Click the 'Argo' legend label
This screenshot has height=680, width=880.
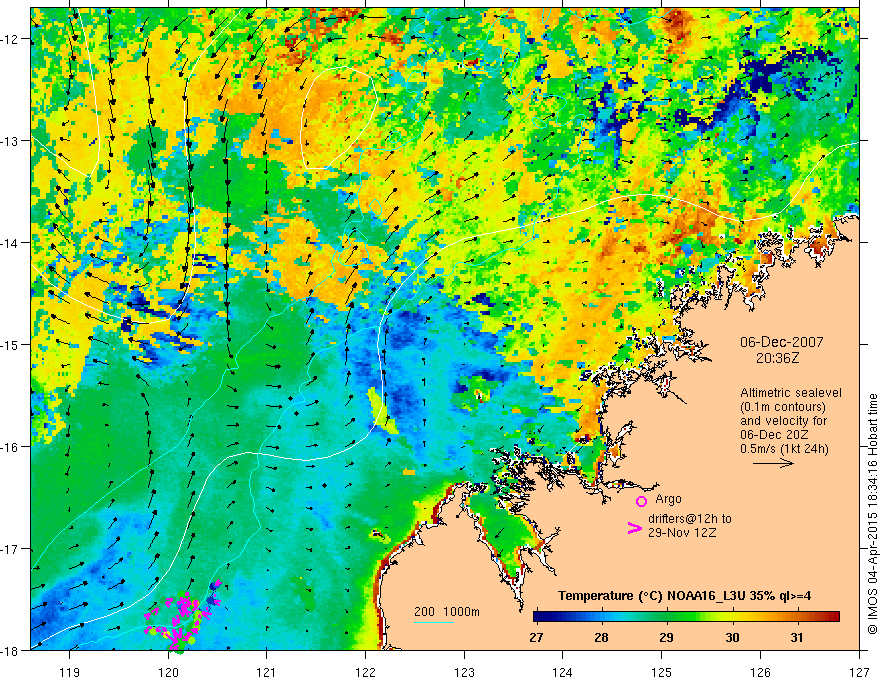pyautogui.click(x=668, y=499)
